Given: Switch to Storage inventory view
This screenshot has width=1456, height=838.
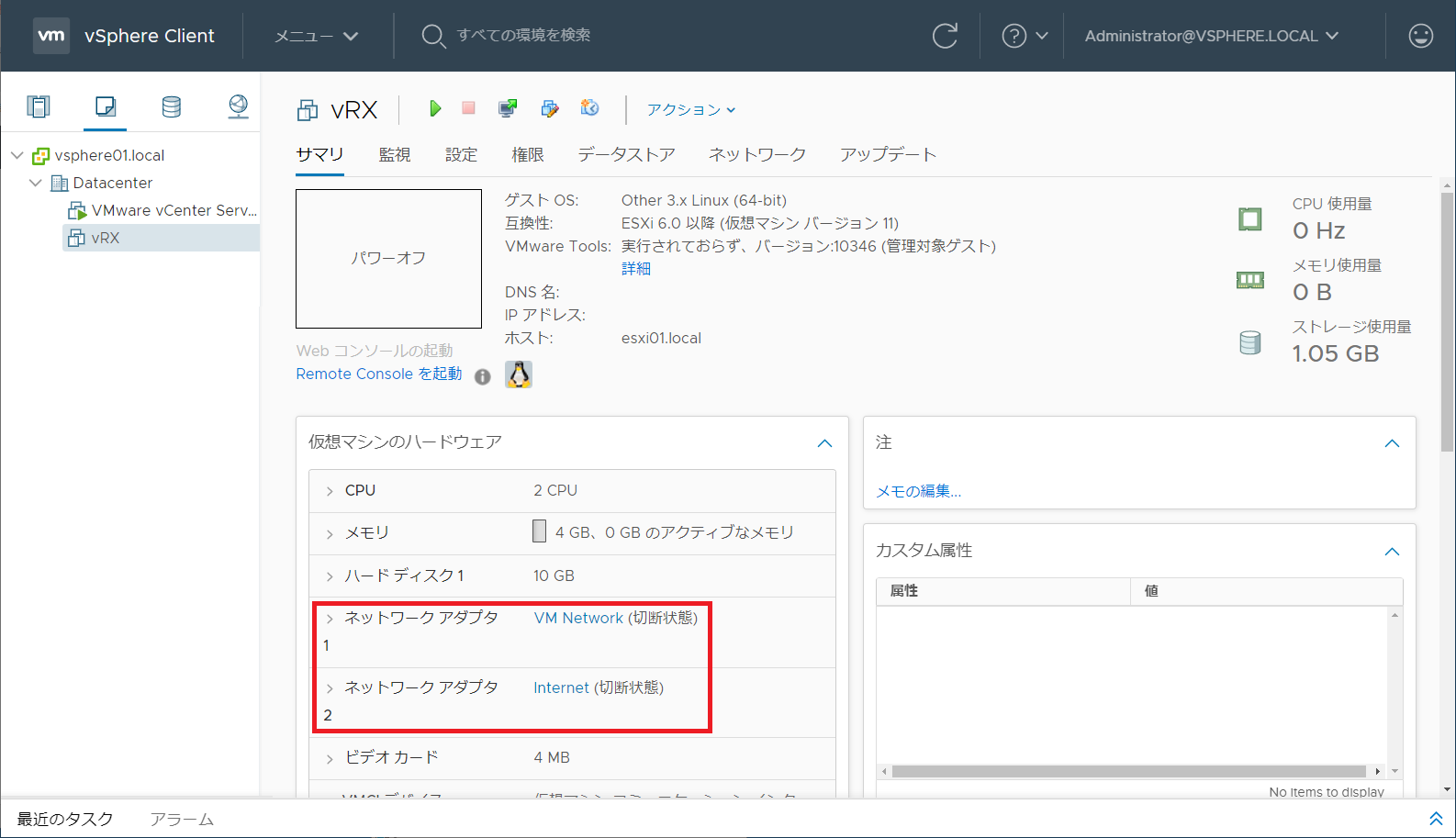Looking at the screenshot, I should pos(172,106).
